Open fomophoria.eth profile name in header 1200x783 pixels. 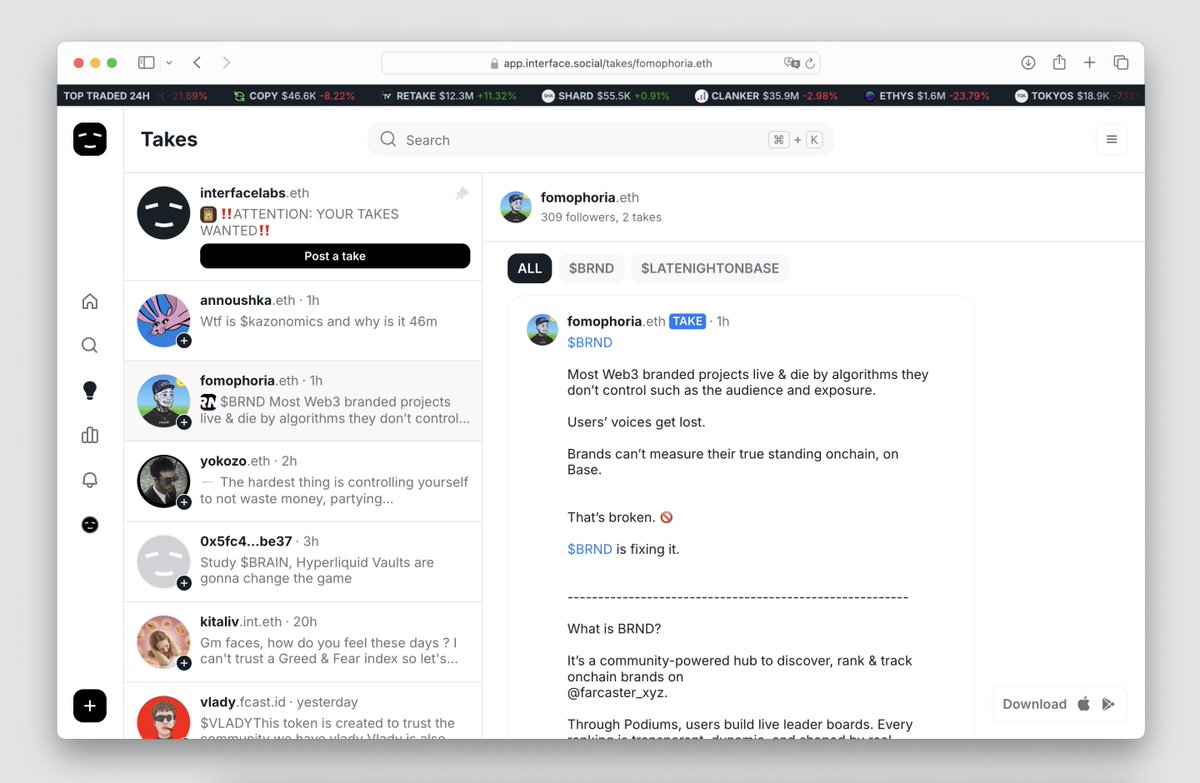pyautogui.click(x=590, y=197)
